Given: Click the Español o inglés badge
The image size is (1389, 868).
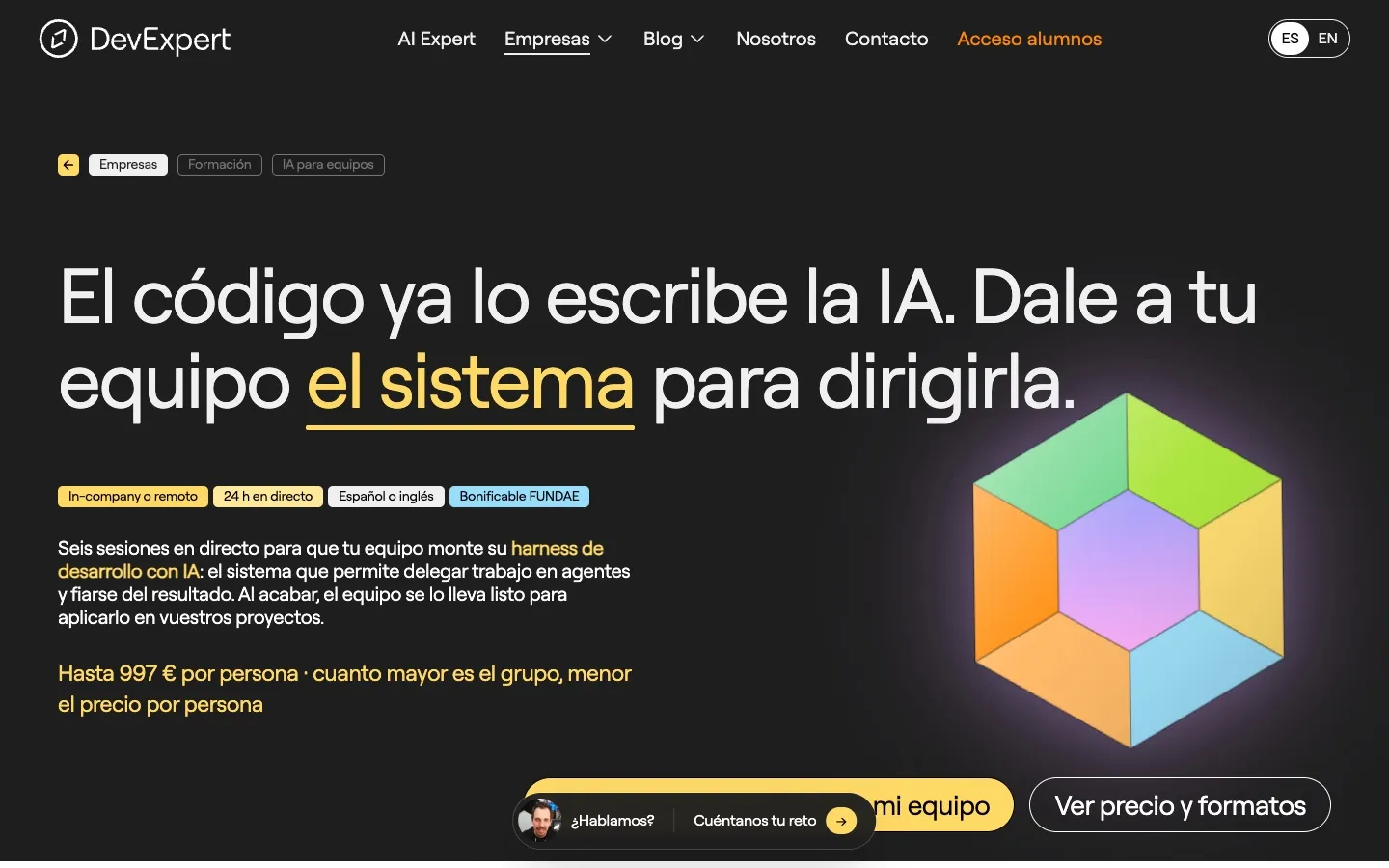Looking at the screenshot, I should pyautogui.click(x=386, y=497).
